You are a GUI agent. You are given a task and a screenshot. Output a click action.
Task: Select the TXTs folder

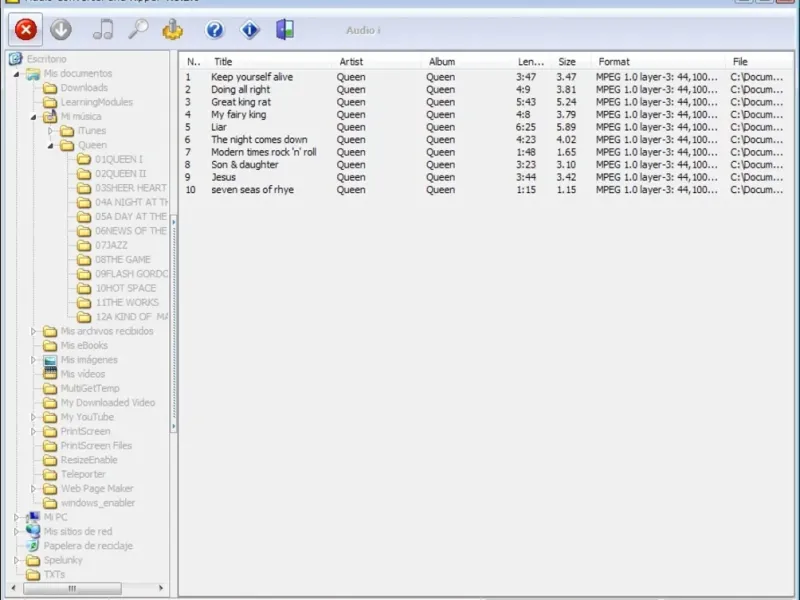click(x=46, y=574)
